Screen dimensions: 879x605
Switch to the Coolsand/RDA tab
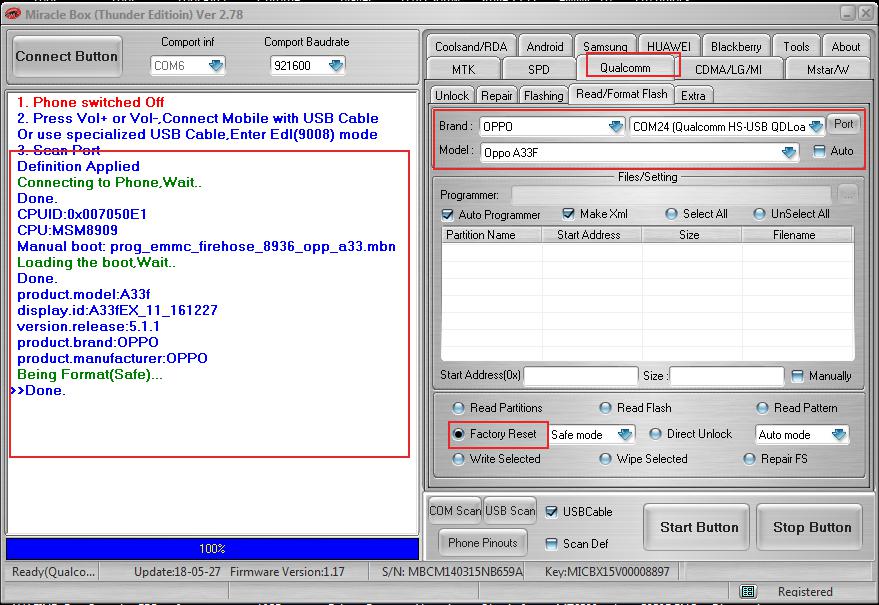(471, 47)
